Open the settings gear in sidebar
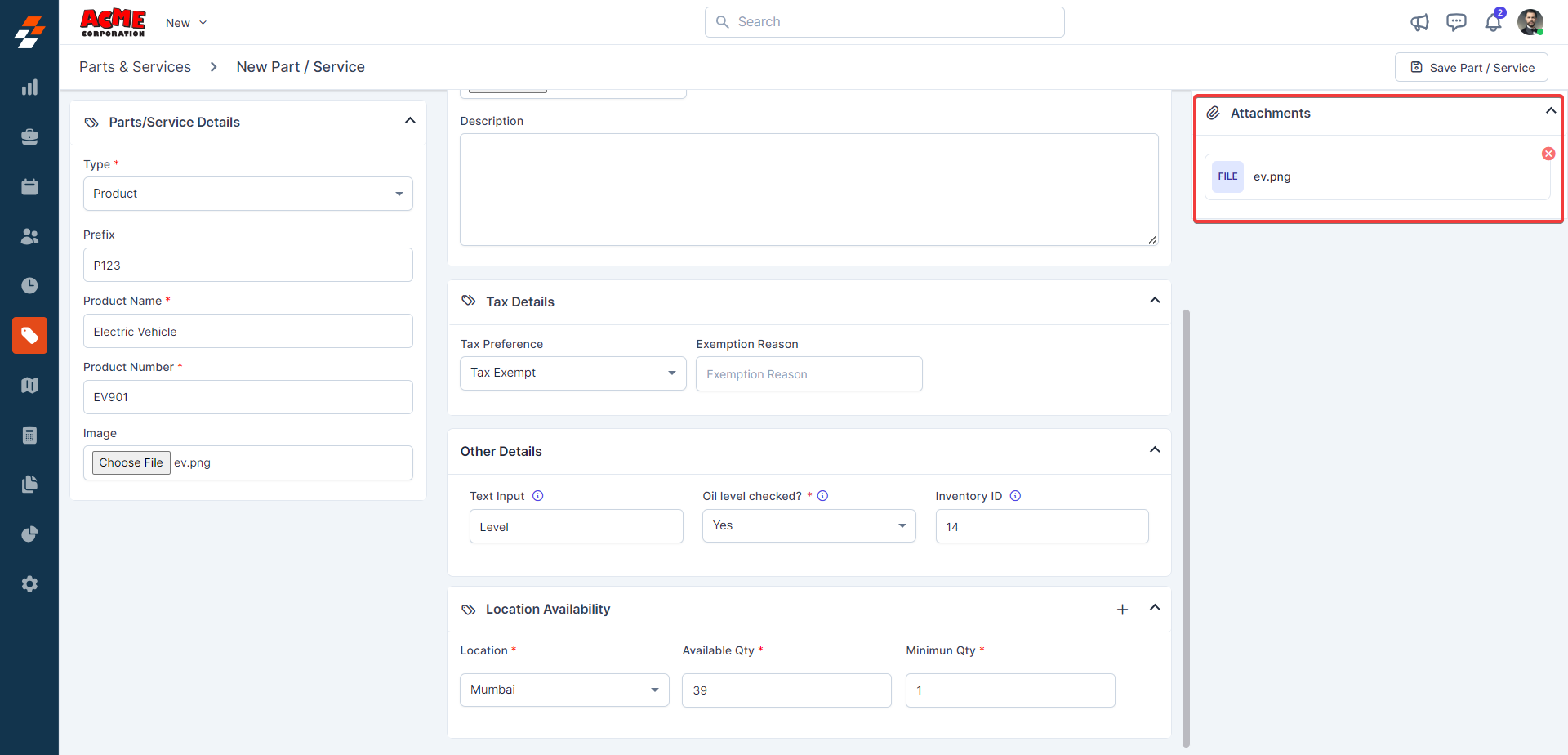Viewport: 1568px width, 755px height. [29, 584]
